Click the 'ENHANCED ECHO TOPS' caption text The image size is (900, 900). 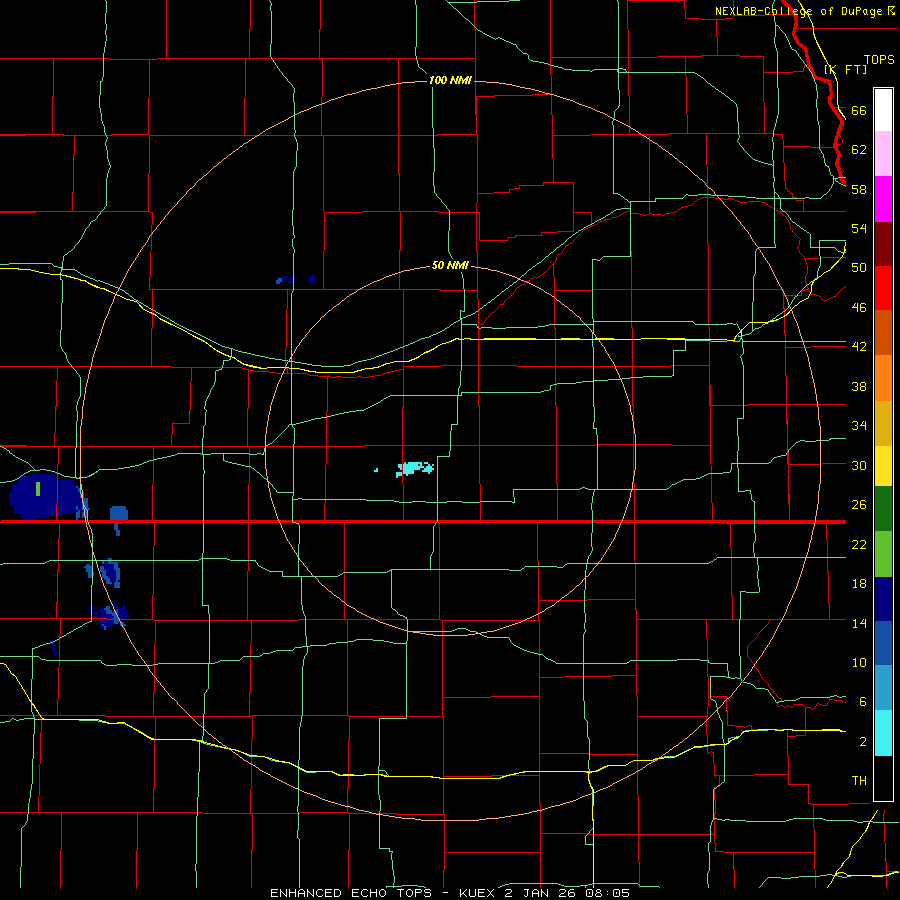pyautogui.click(x=351, y=893)
